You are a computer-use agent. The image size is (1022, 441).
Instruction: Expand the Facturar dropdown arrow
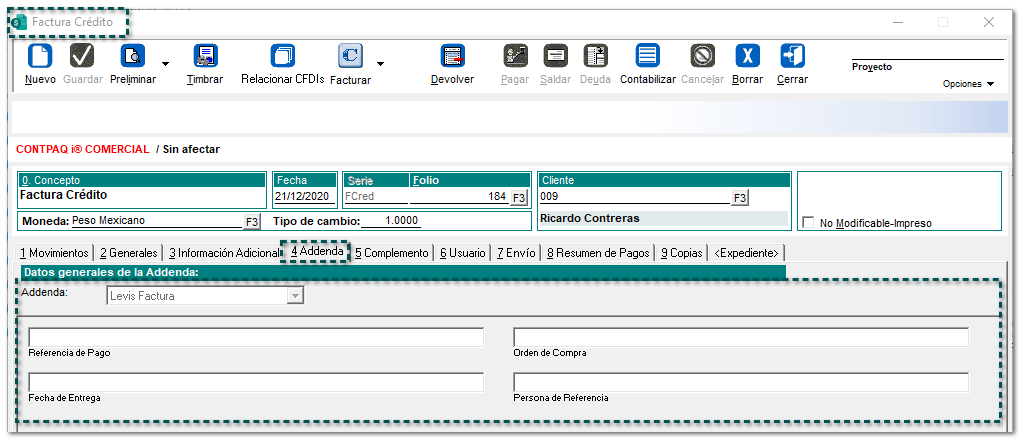(380, 65)
